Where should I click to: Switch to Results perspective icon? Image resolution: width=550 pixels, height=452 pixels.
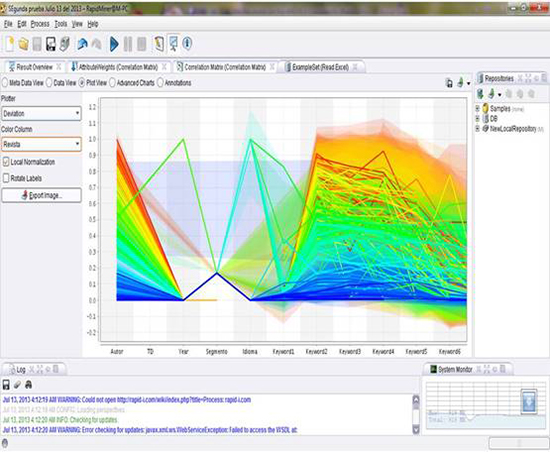(173, 44)
